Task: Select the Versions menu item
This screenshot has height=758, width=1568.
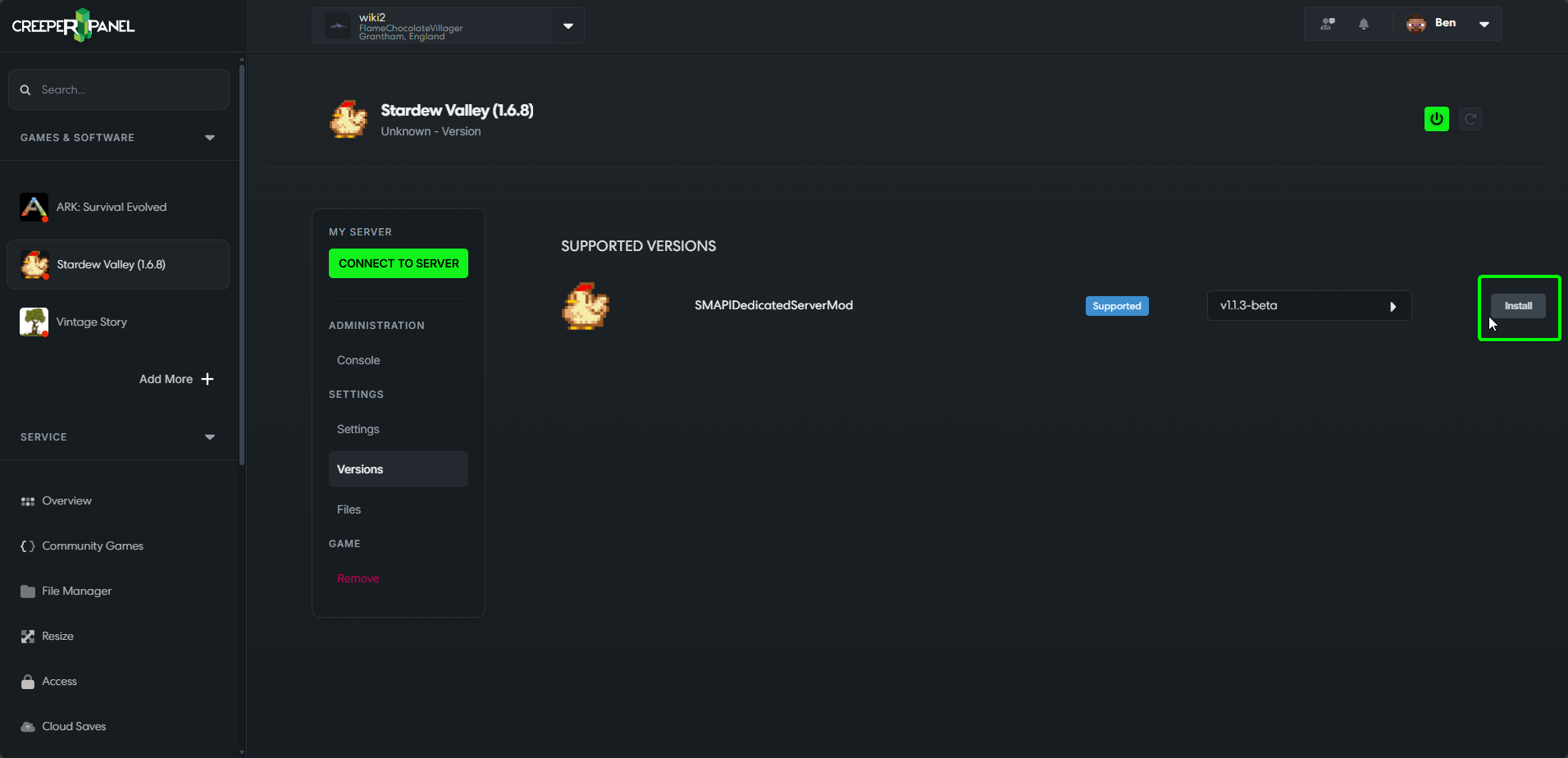Action: tap(399, 469)
